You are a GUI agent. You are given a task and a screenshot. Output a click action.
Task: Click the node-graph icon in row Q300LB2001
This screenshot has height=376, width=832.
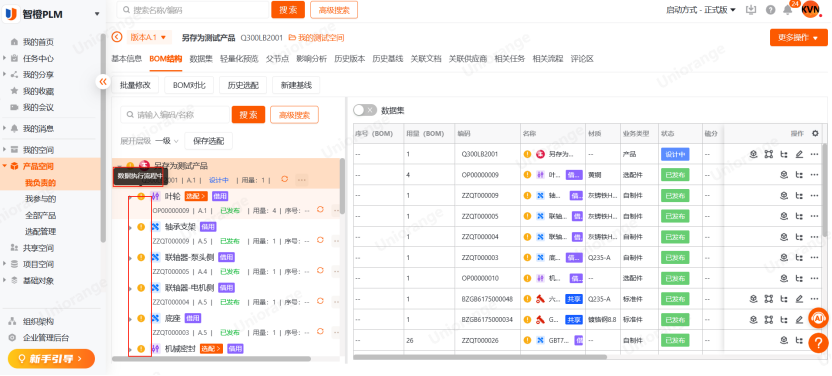[768, 154]
